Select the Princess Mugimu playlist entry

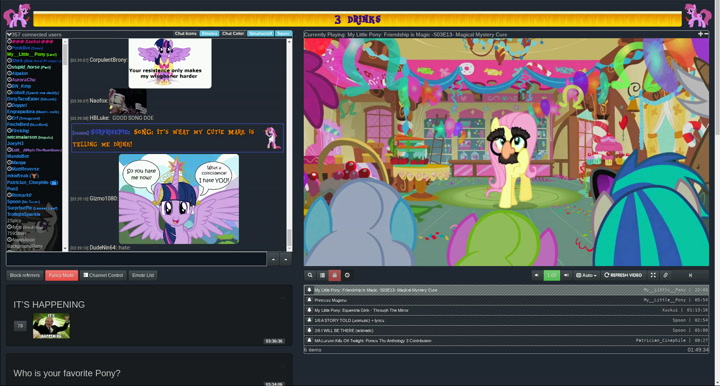pos(506,300)
